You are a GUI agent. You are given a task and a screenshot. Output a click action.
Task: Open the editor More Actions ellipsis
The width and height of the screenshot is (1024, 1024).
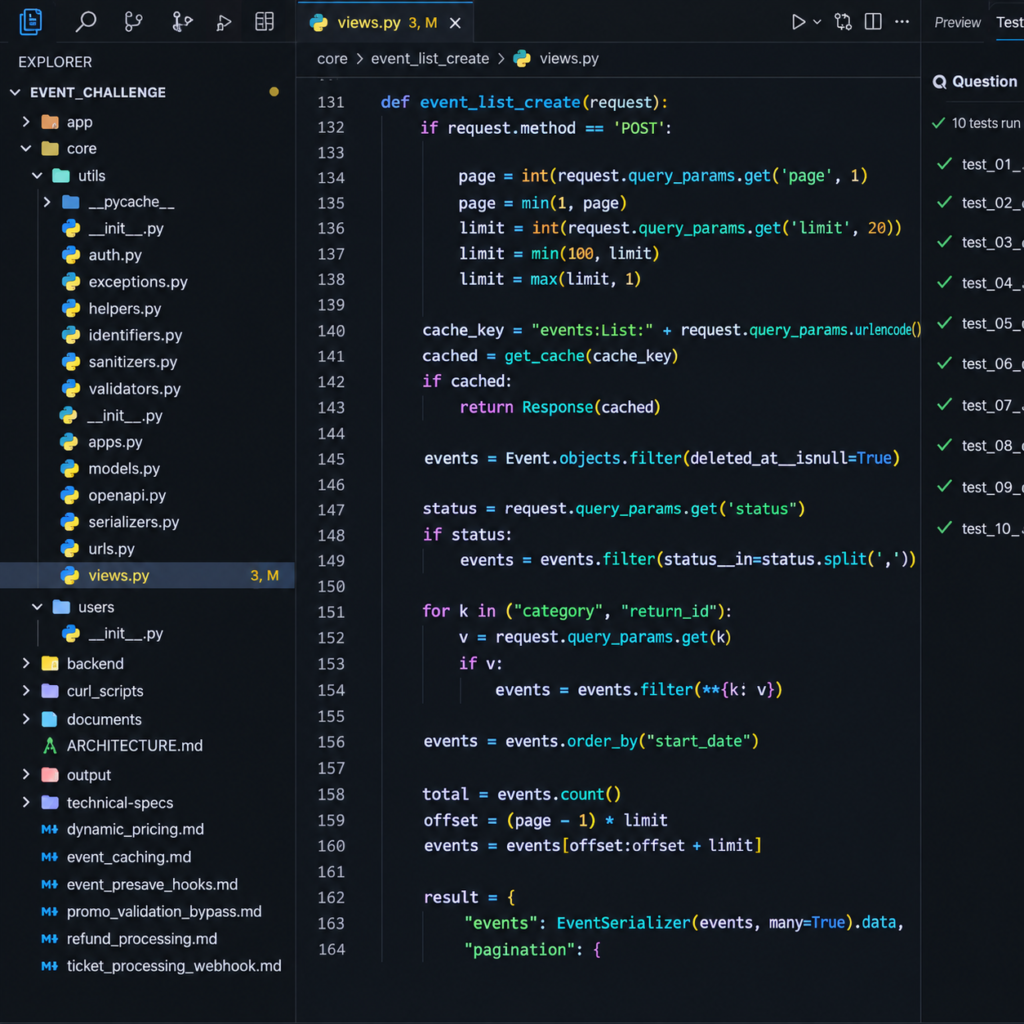coord(902,22)
